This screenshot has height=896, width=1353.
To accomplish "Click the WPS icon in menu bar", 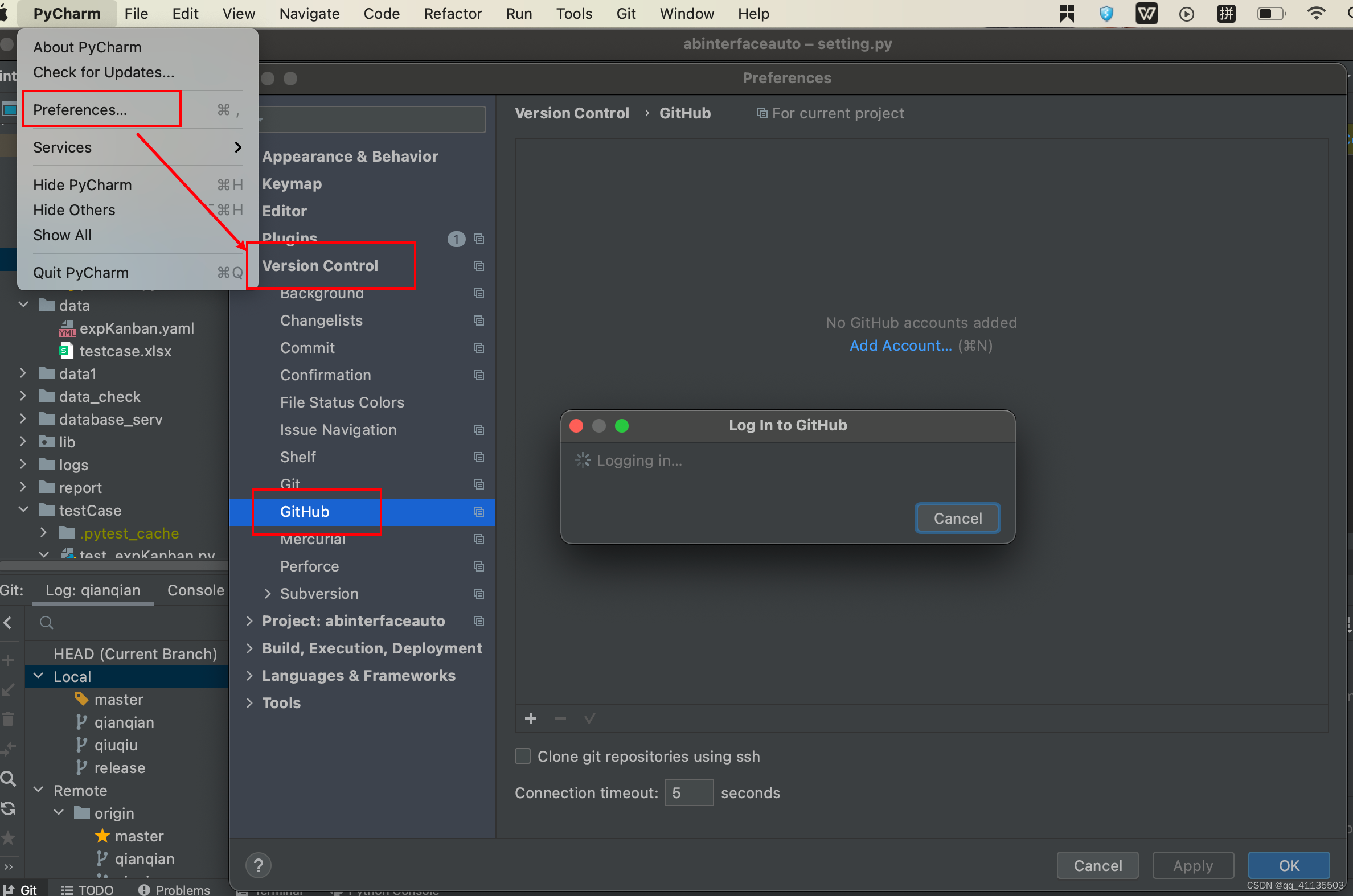I will point(1146,13).
